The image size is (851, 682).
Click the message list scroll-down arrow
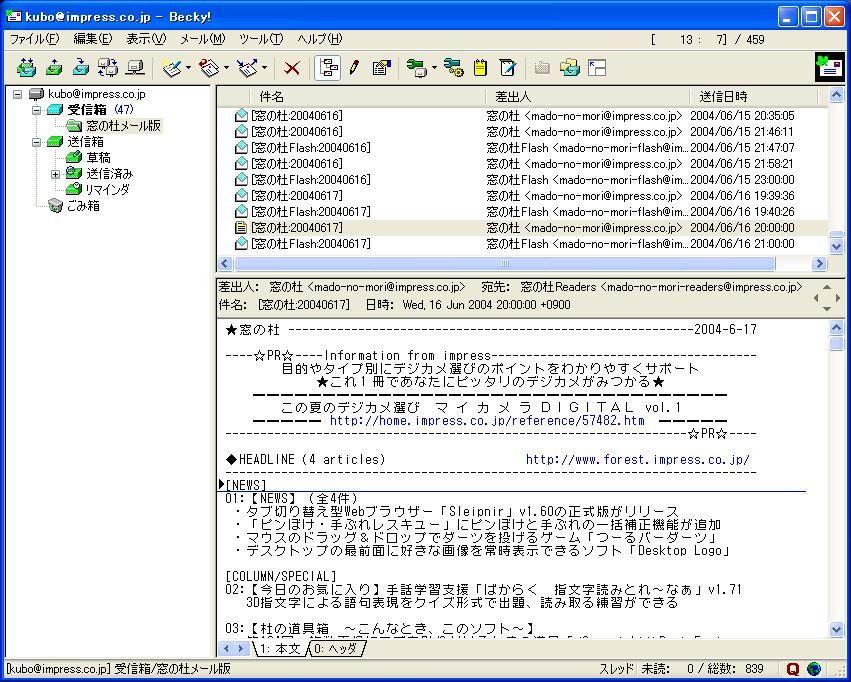click(836, 246)
